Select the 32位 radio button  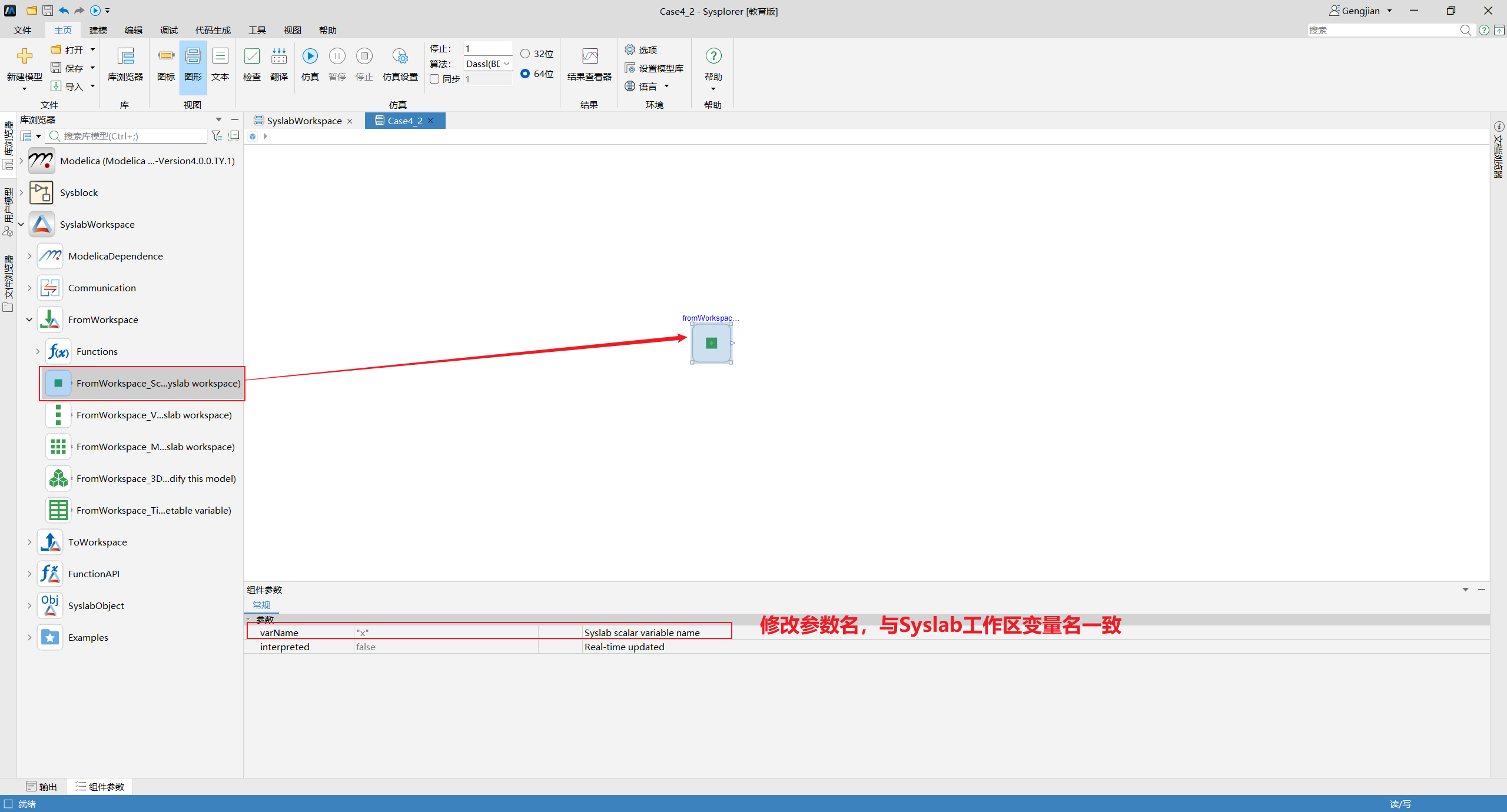[x=525, y=54]
